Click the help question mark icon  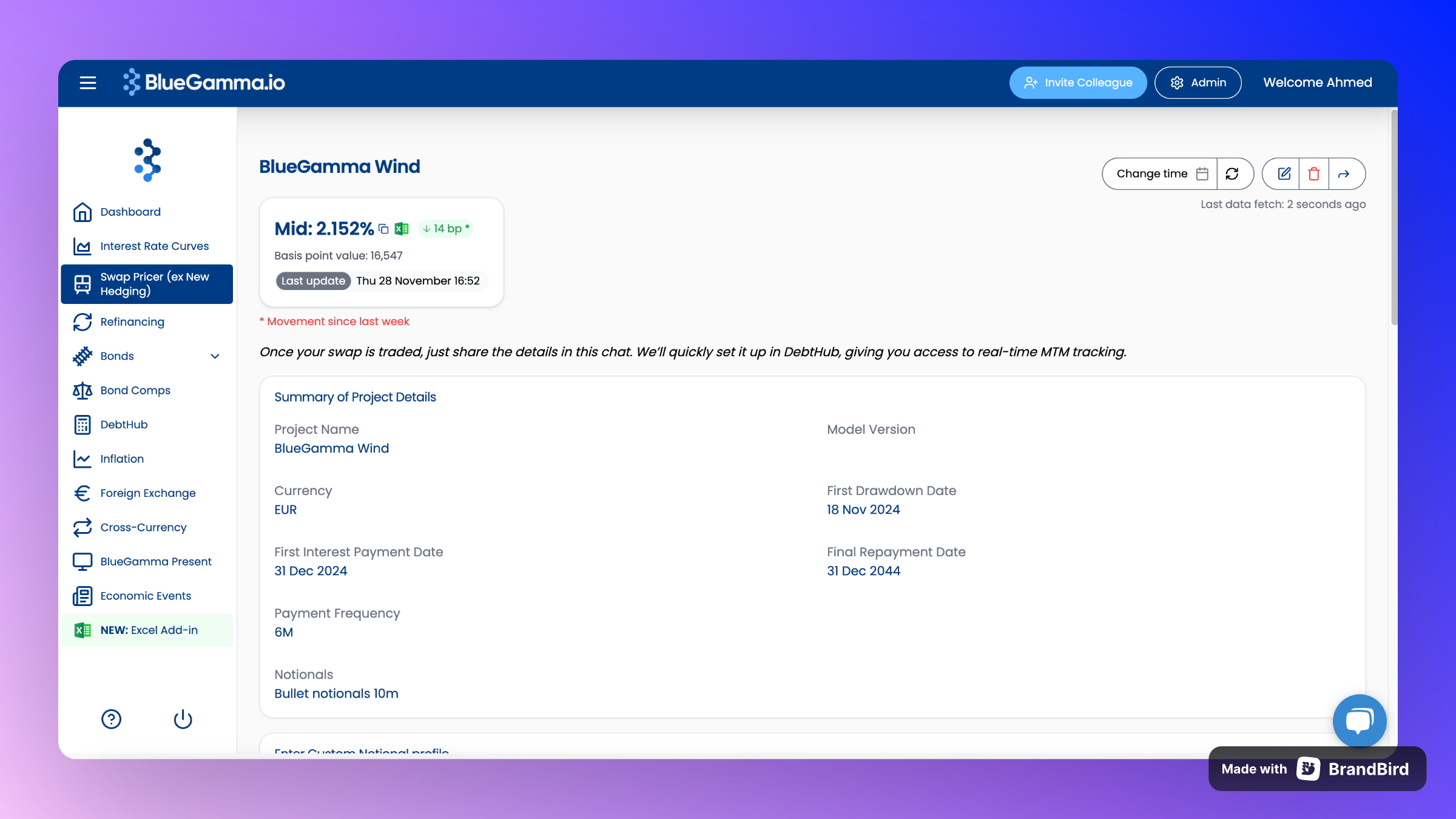[x=111, y=720]
